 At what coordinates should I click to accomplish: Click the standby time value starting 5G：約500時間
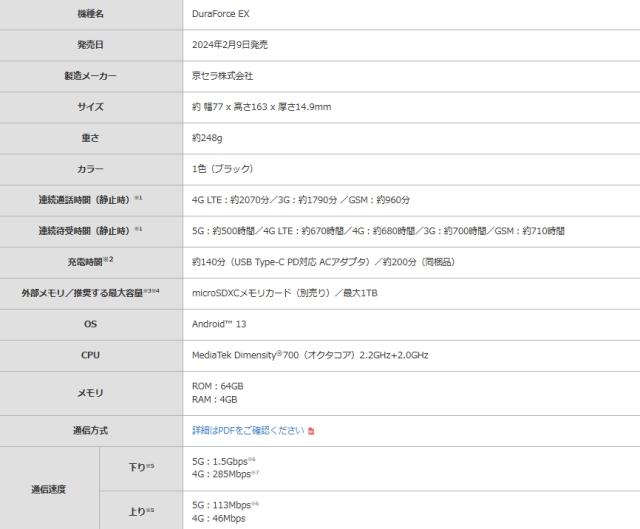378,231
